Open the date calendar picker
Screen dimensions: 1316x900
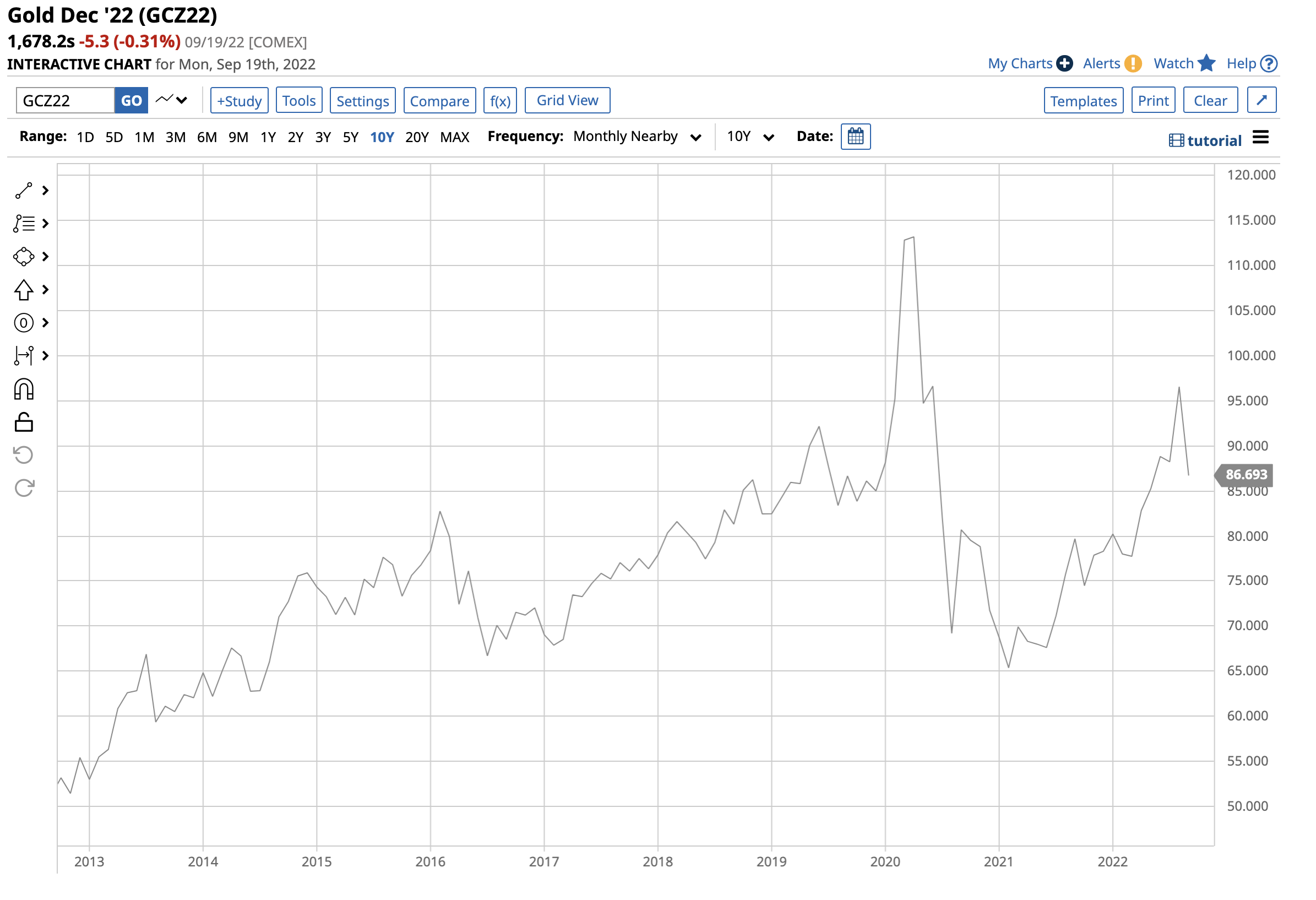pyautogui.click(x=856, y=137)
